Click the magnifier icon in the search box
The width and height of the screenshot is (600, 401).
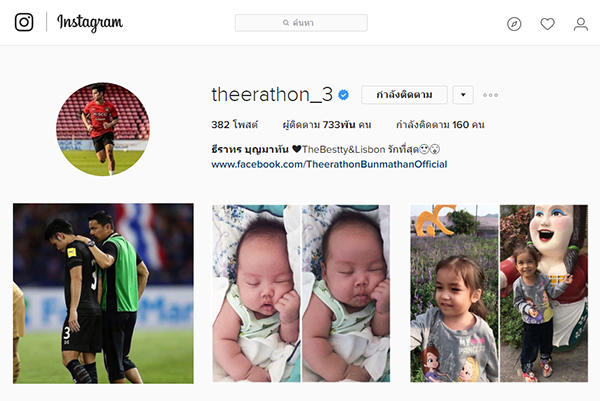[286, 23]
